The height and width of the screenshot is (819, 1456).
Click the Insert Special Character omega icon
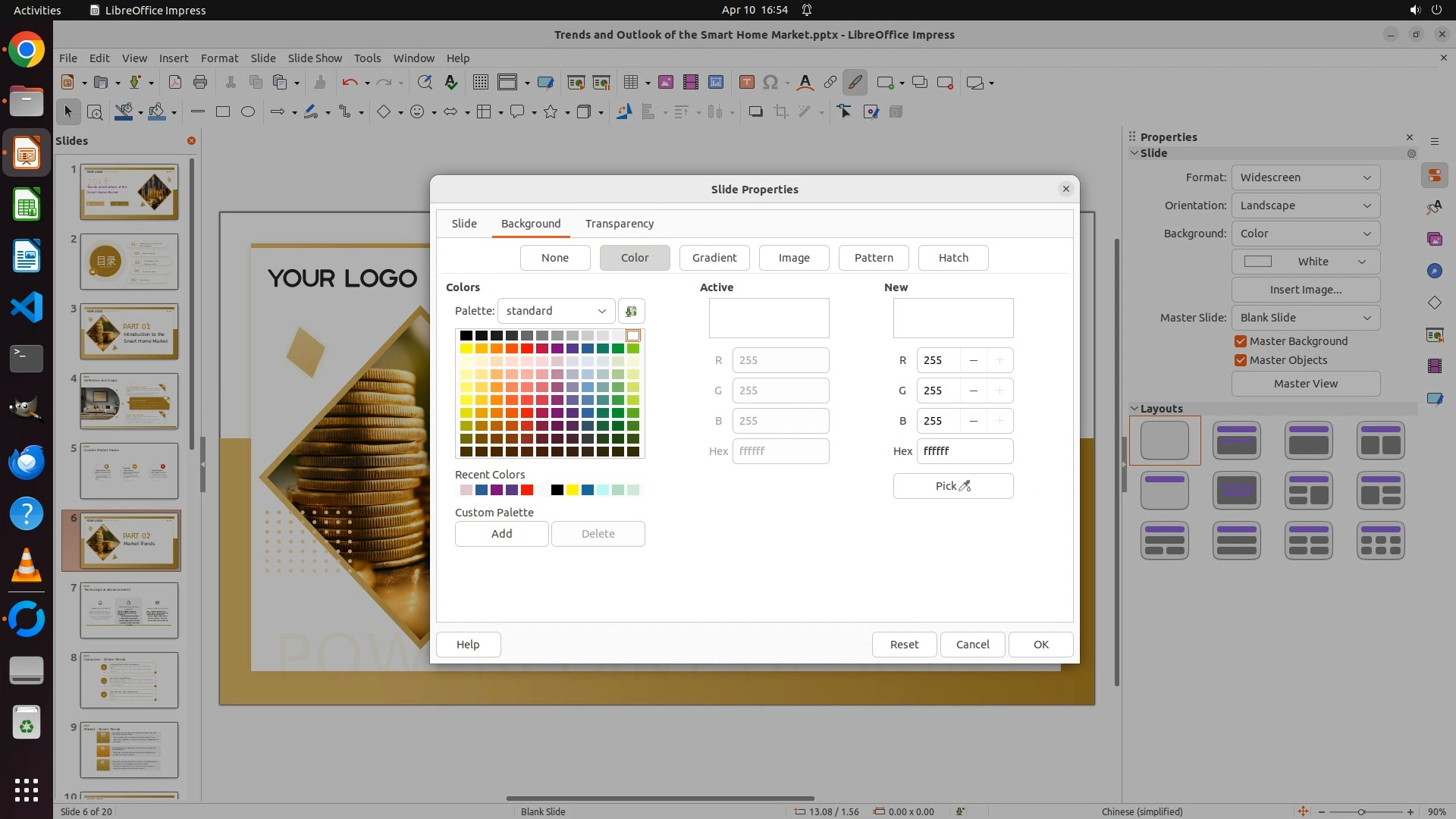tap(770, 83)
